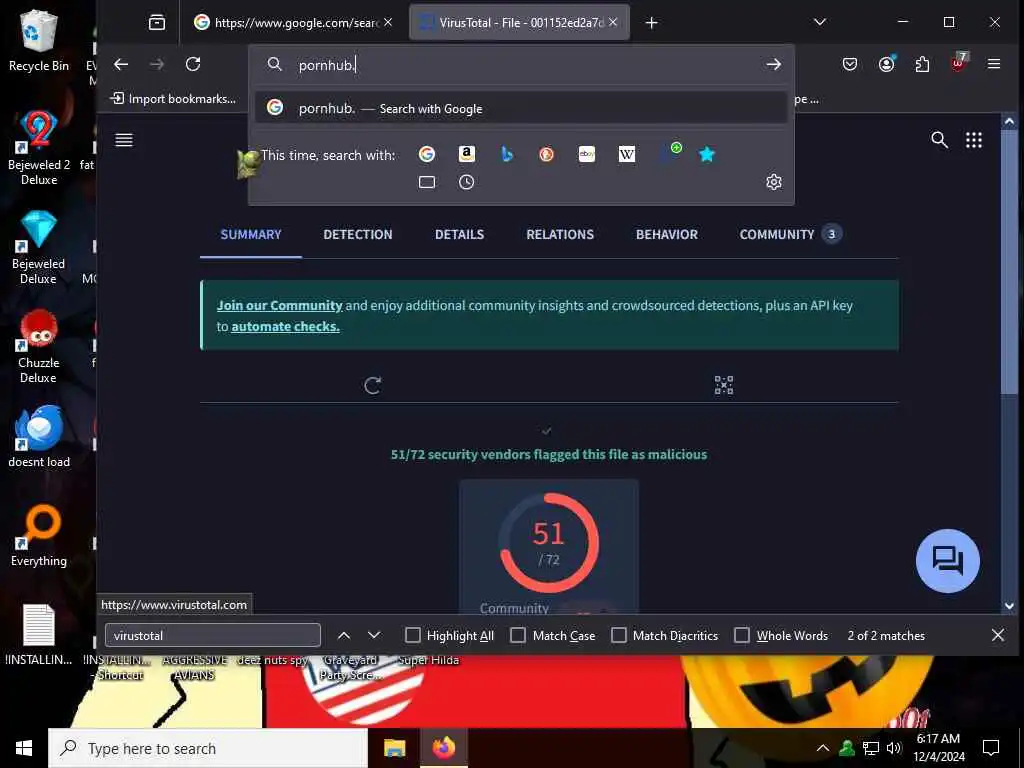This screenshot has height=768, width=1024.
Task: Open the list all tabs dropdown
Action: point(820,23)
